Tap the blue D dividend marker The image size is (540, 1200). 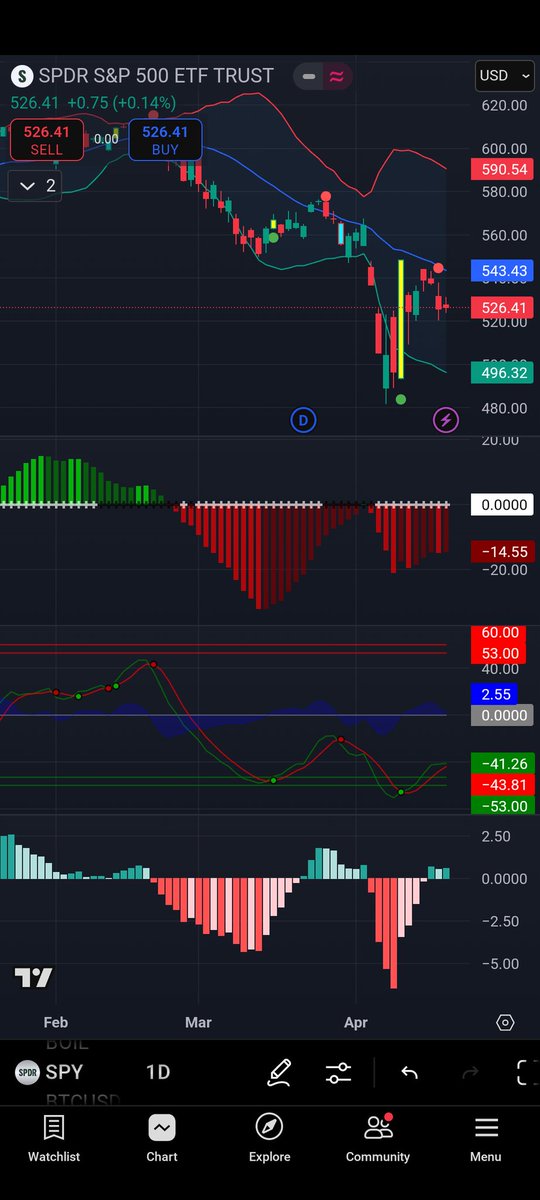[x=303, y=420]
